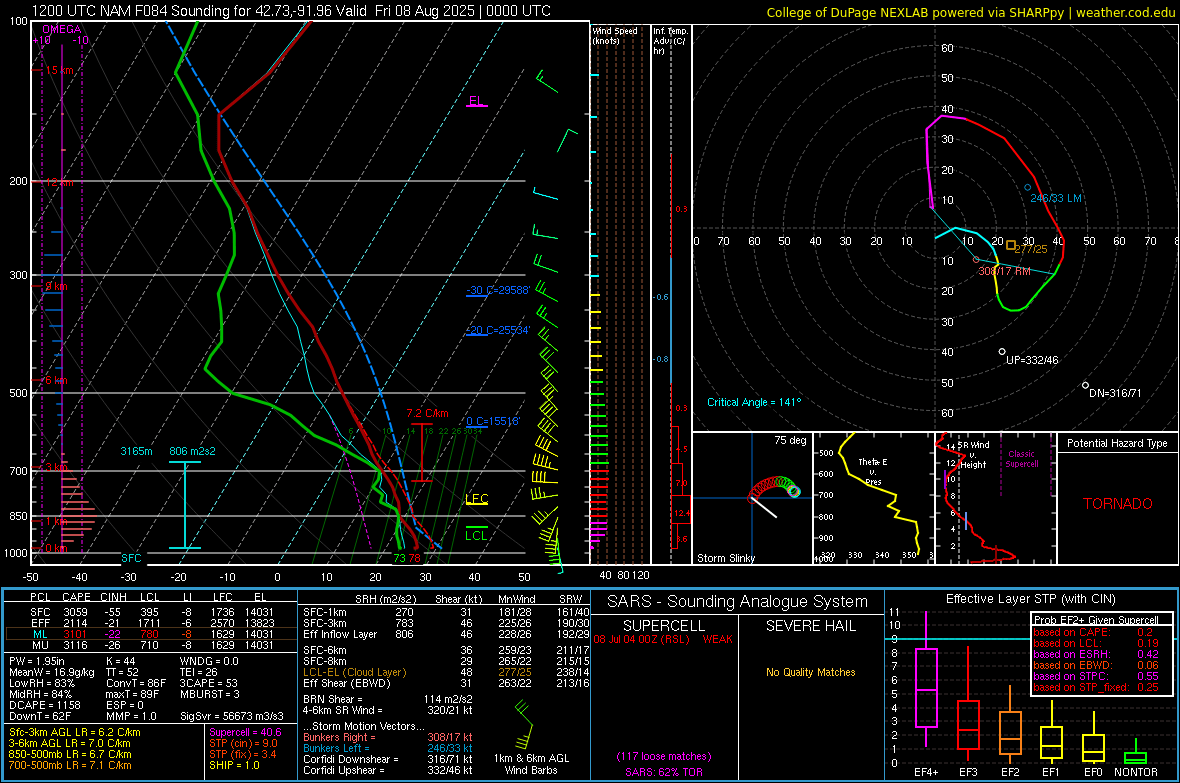Click the Supercell = 40.6 composite value
The image size is (1180, 783).
pos(245,732)
